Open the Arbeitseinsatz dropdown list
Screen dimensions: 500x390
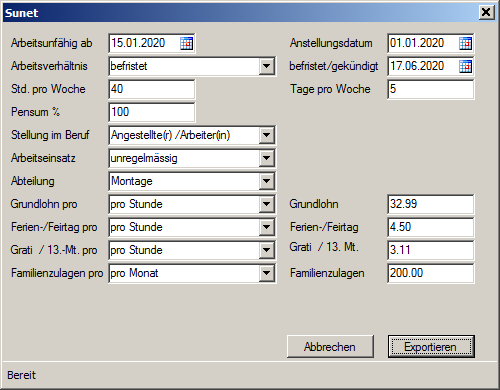[266, 158]
